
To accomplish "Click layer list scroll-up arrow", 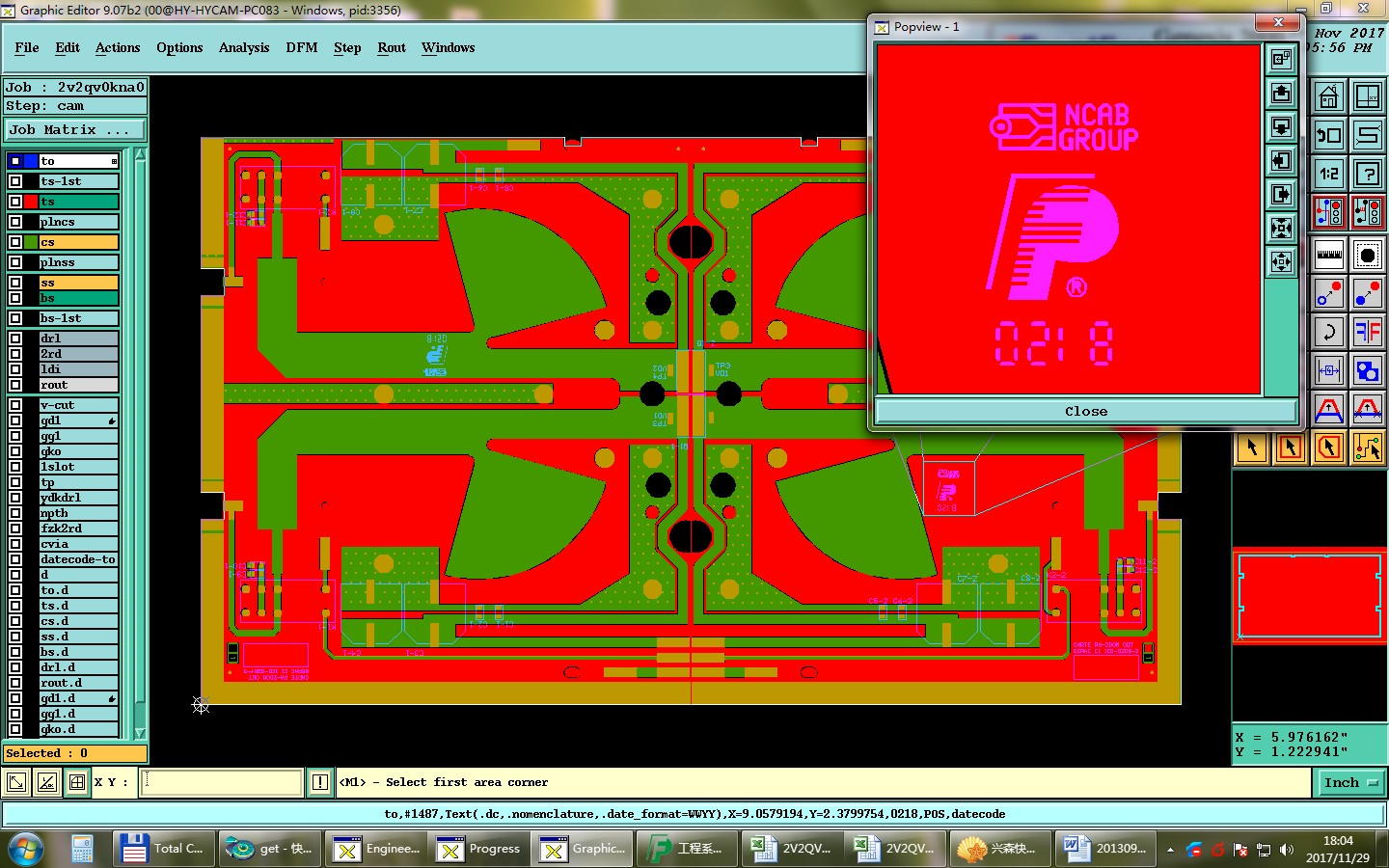I will (140, 154).
